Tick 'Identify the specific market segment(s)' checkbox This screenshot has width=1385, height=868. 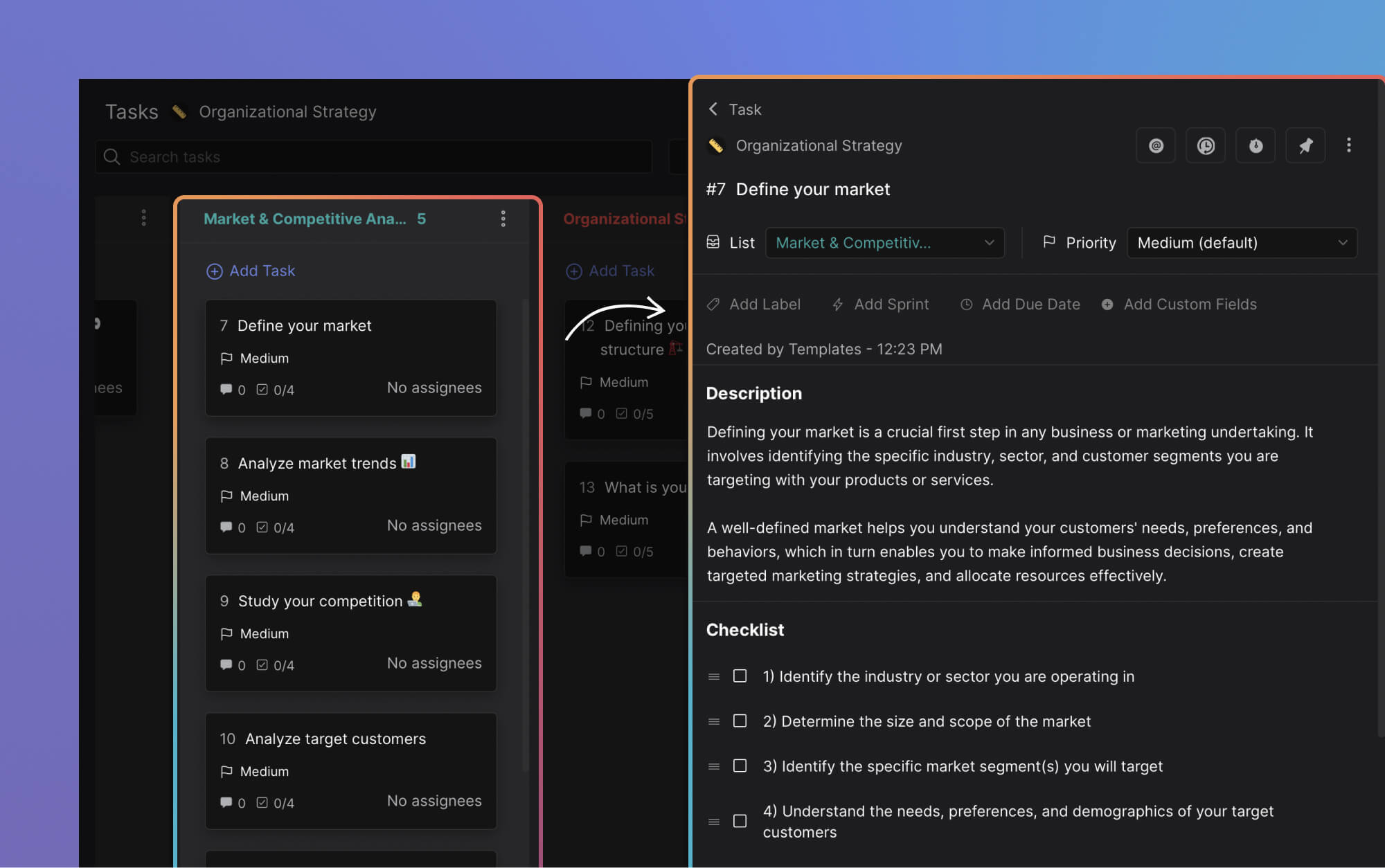740,766
